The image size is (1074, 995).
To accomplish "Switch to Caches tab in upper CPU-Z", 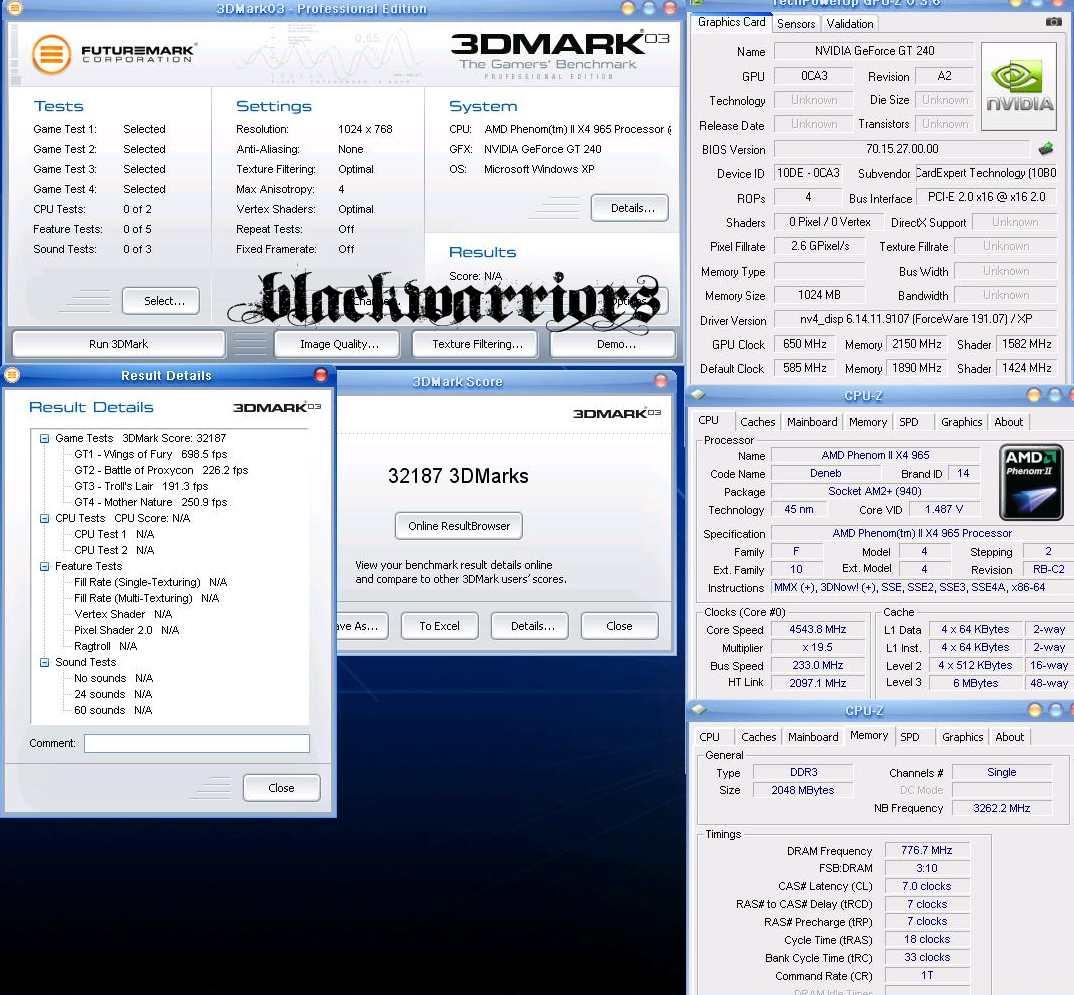I will coord(758,422).
